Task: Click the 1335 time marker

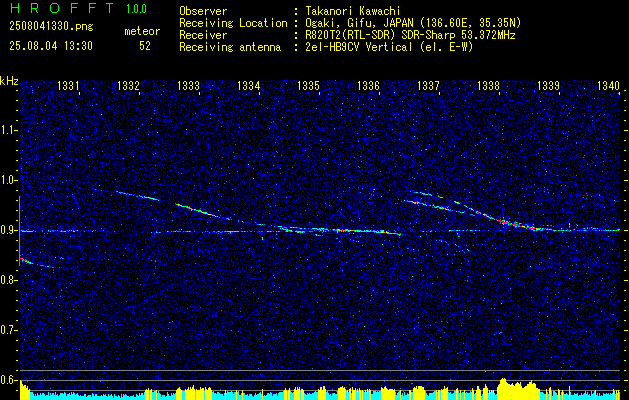Action: [308, 85]
